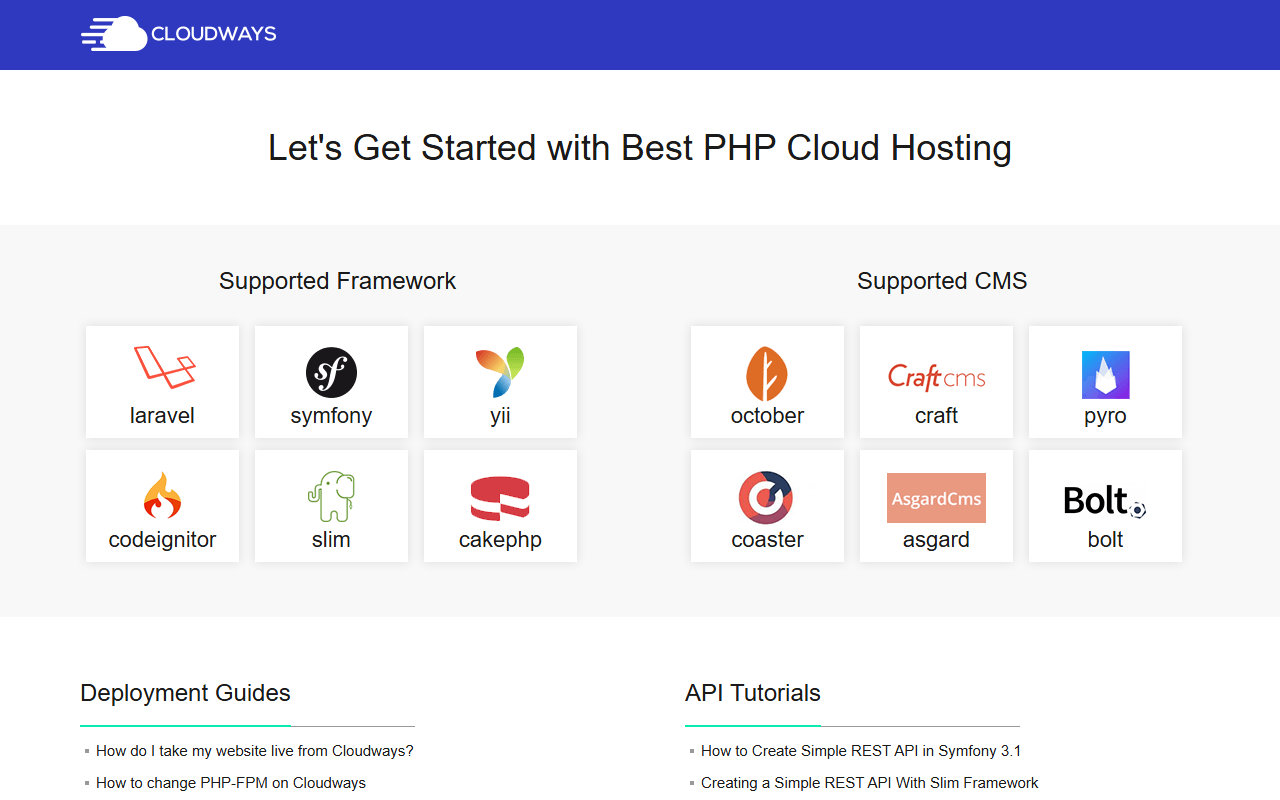Viewport: 1280px width, 800px height.
Task: Click the 'Supported Framework' heading
Action: coord(338,281)
